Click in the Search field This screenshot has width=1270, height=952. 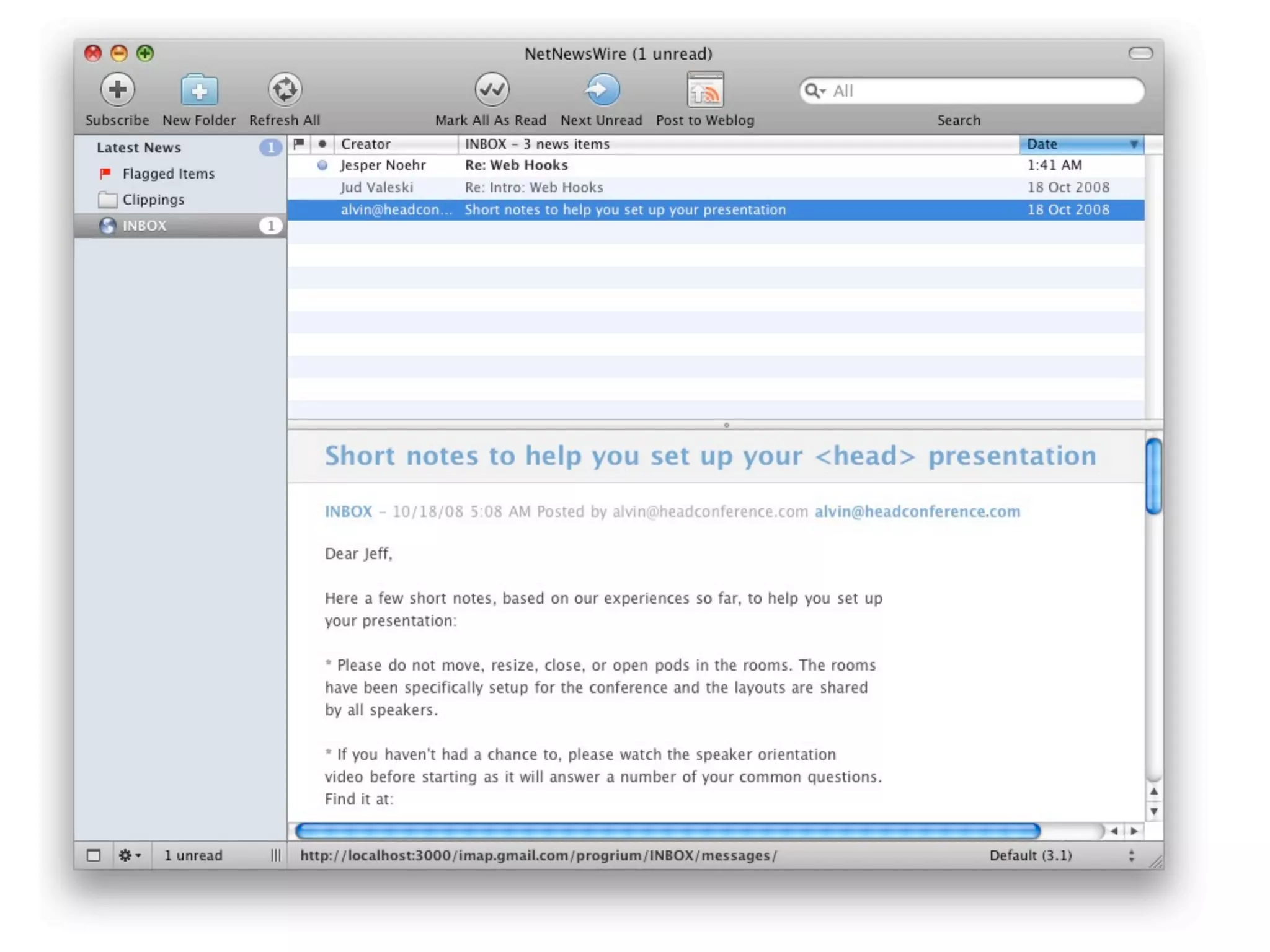972,91
